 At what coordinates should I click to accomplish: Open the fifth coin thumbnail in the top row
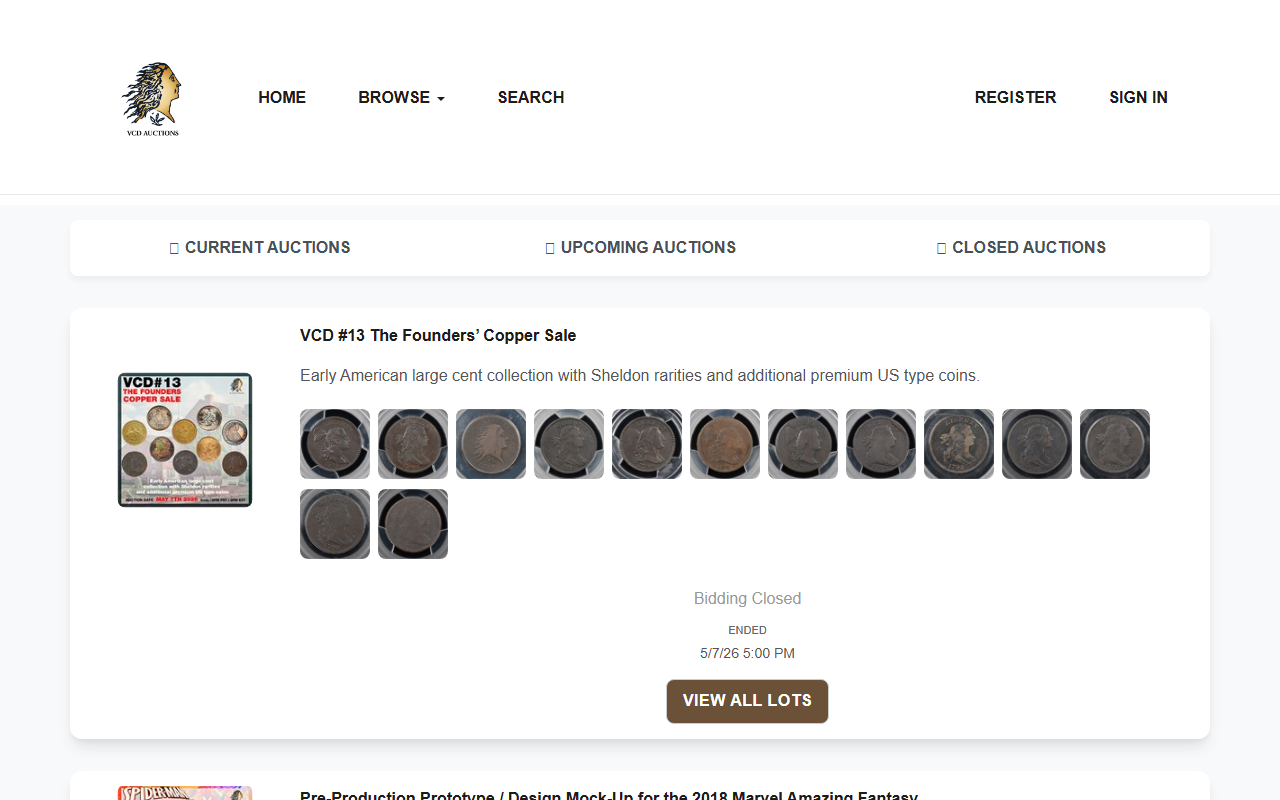tap(647, 444)
